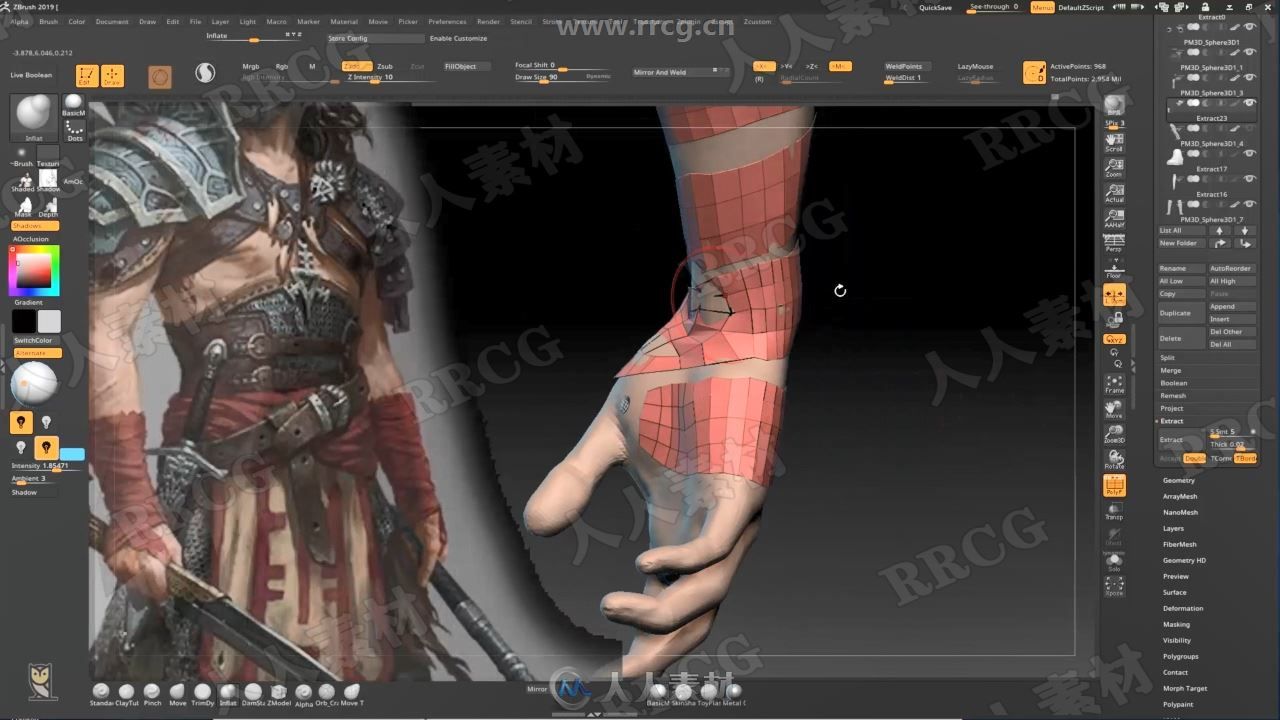The width and height of the screenshot is (1280, 720).
Task: Open the Alpha menu
Action: 20,21
